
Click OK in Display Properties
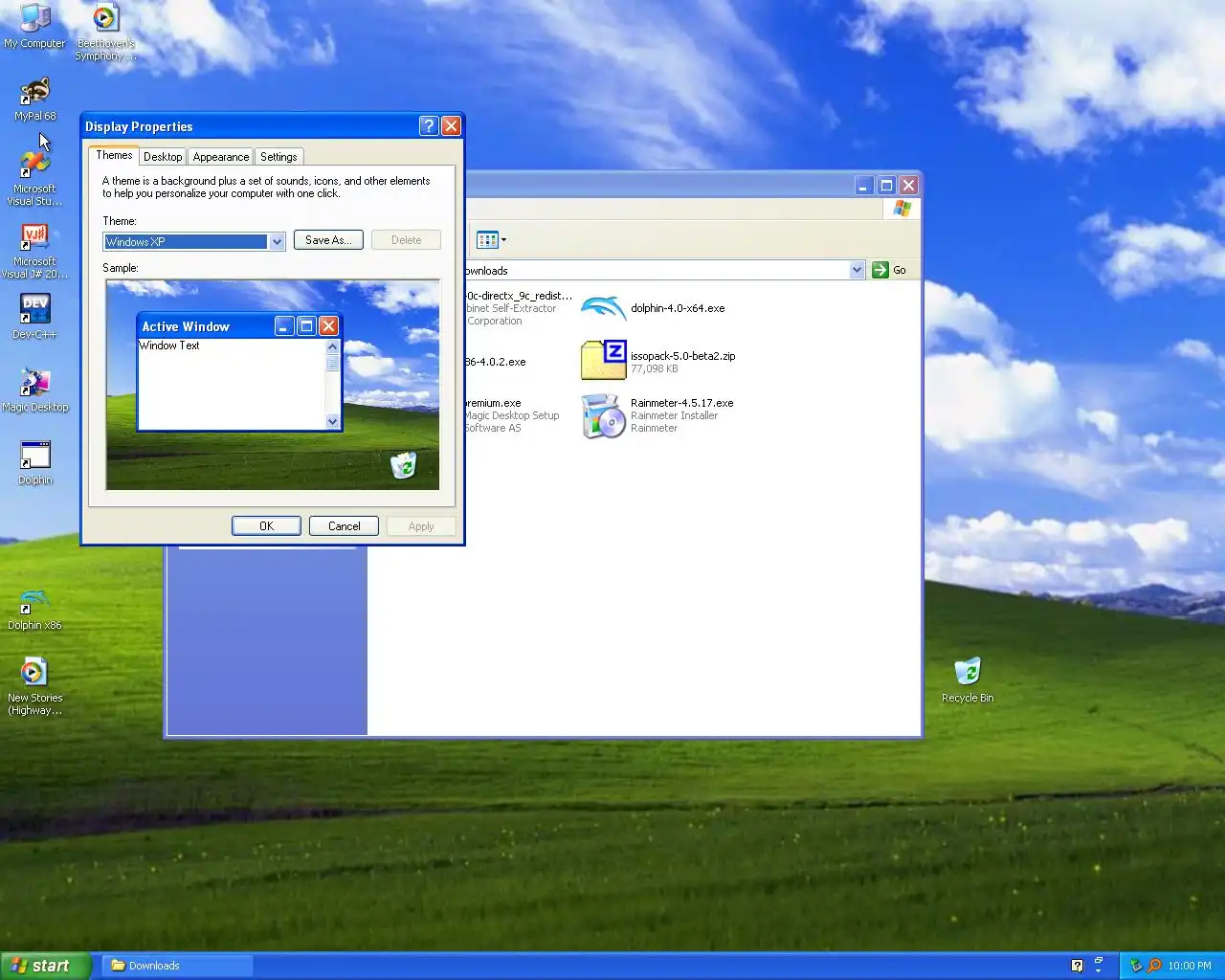pos(266,526)
